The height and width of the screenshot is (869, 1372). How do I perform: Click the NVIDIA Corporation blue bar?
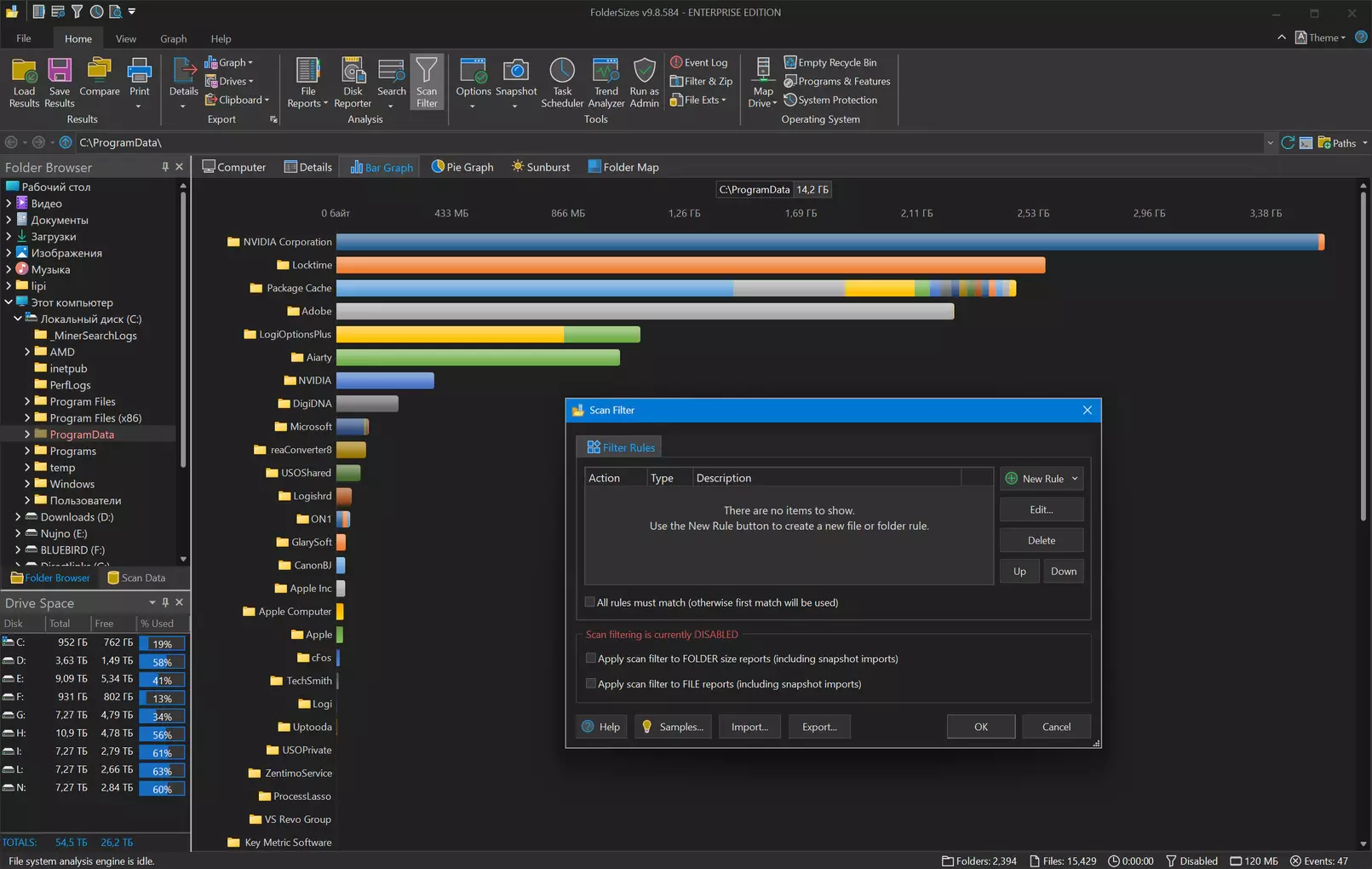826,242
